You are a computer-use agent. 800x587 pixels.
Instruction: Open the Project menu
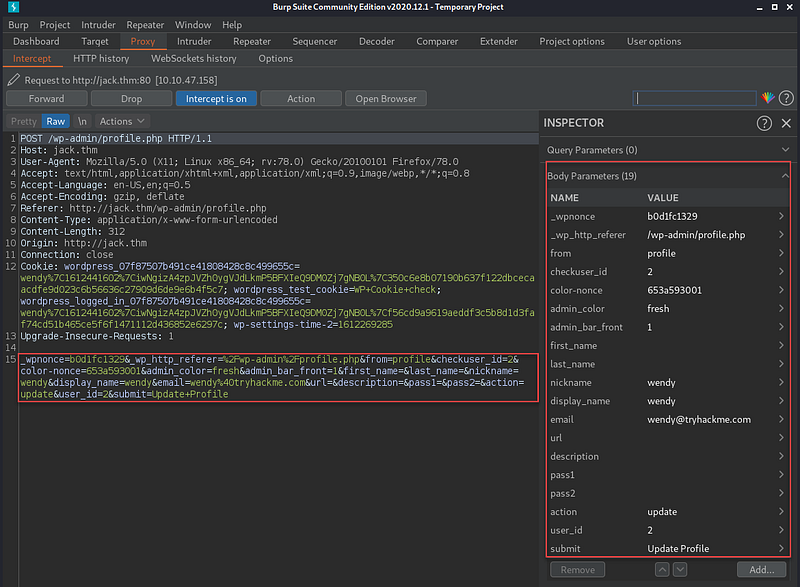point(55,24)
